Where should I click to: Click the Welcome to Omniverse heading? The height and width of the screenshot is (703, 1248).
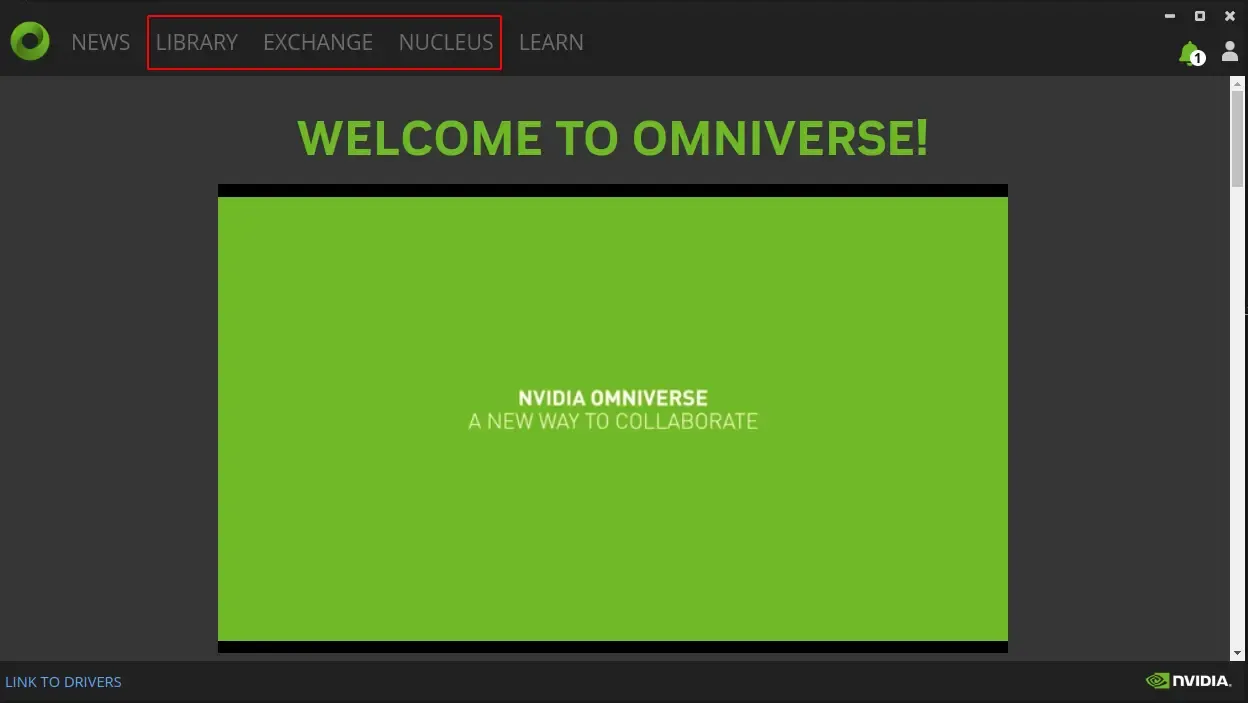tap(612, 138)
